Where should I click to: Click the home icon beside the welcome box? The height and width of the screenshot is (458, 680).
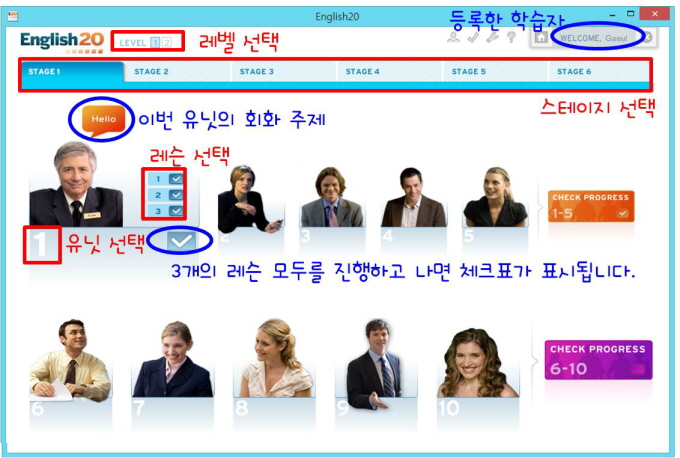tap(541, 38)
